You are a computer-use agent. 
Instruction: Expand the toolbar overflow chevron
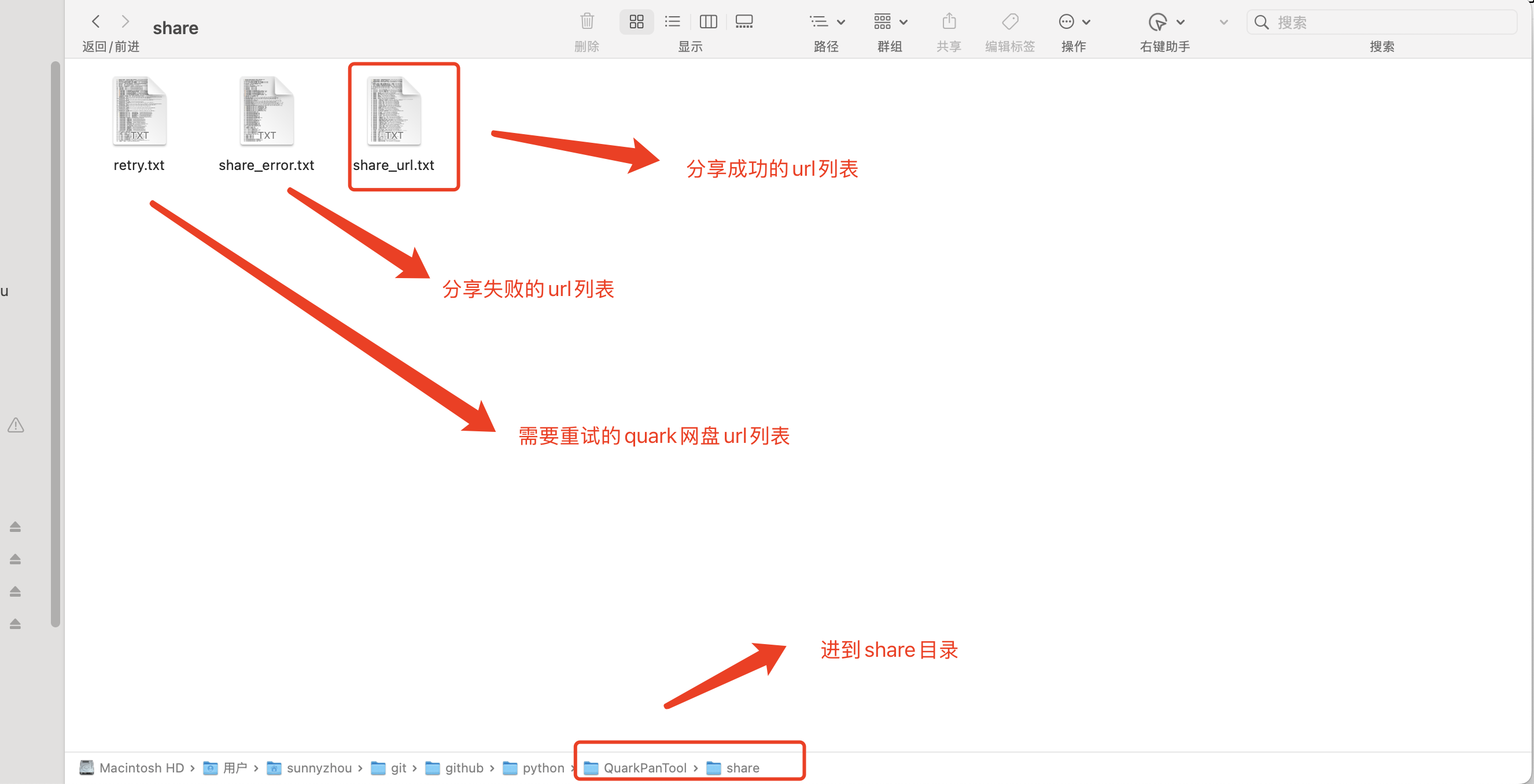(x=1223, y=22)
